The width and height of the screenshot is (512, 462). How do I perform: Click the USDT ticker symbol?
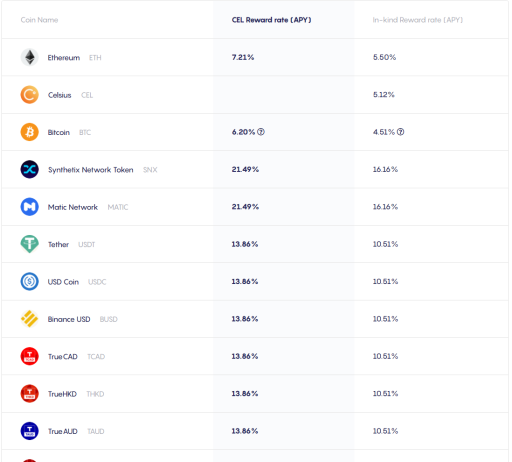[x=87, y=244]
